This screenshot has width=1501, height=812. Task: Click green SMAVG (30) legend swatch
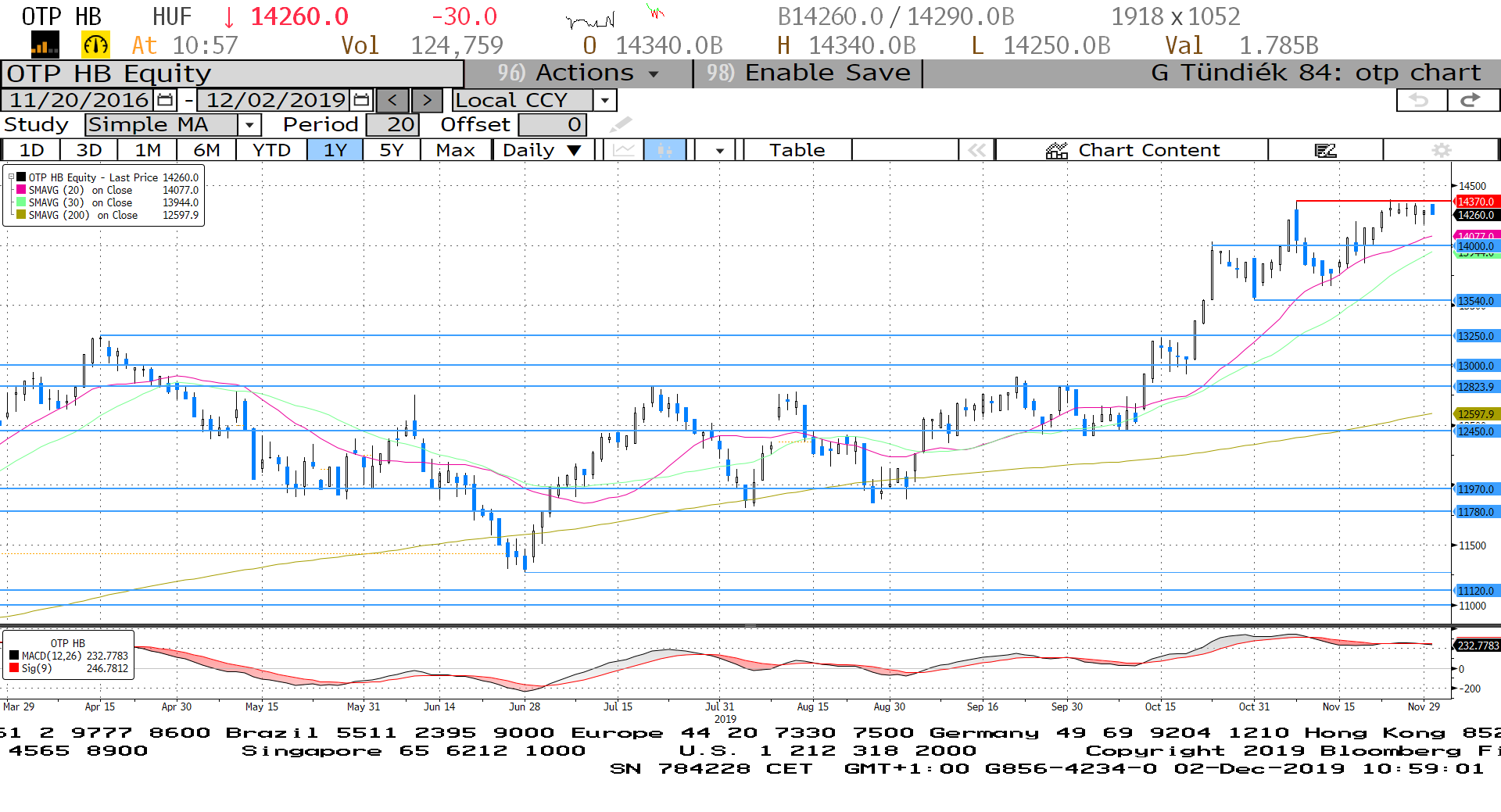point(21,202)
